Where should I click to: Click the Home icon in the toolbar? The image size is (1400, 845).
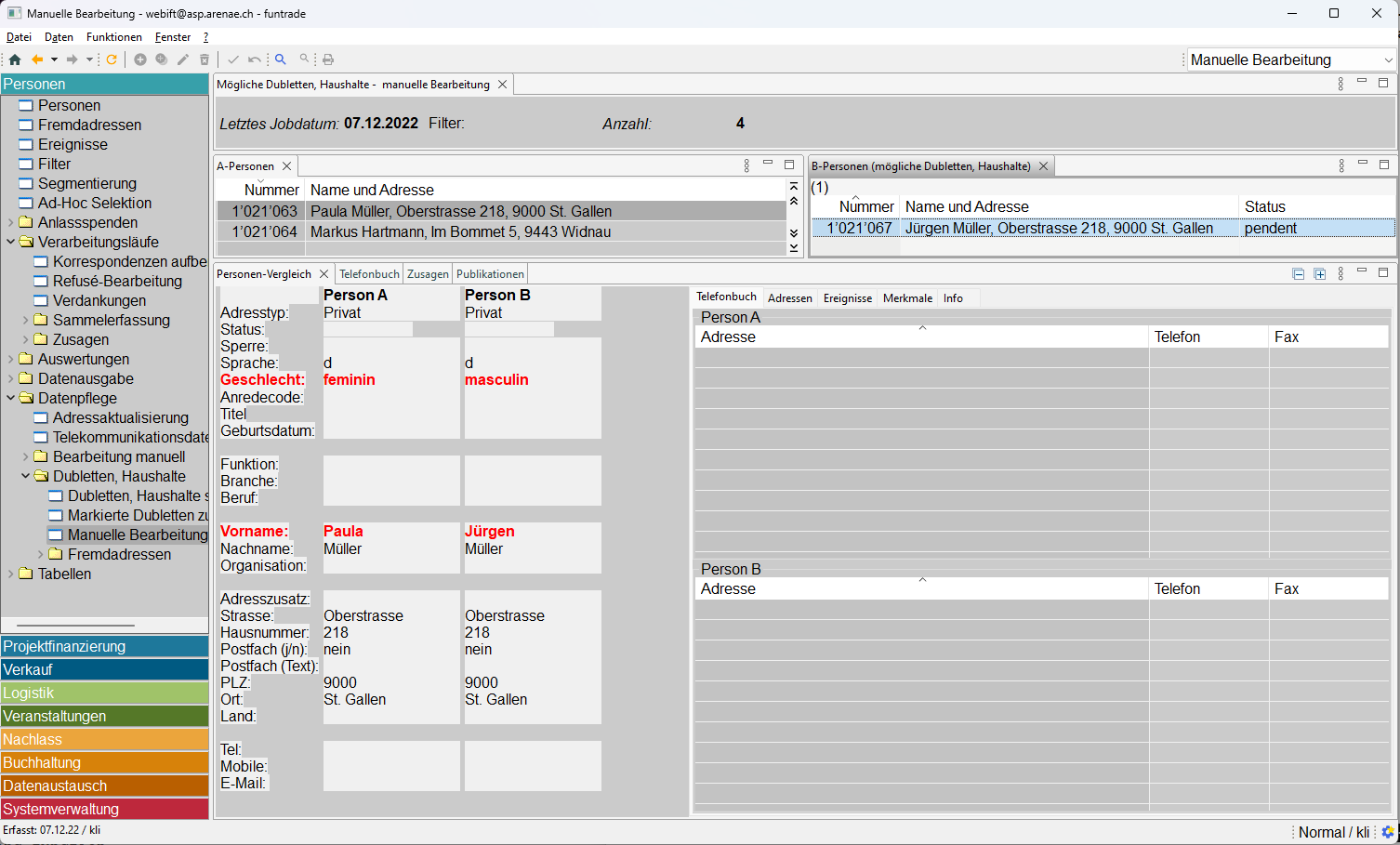point(15,59)
